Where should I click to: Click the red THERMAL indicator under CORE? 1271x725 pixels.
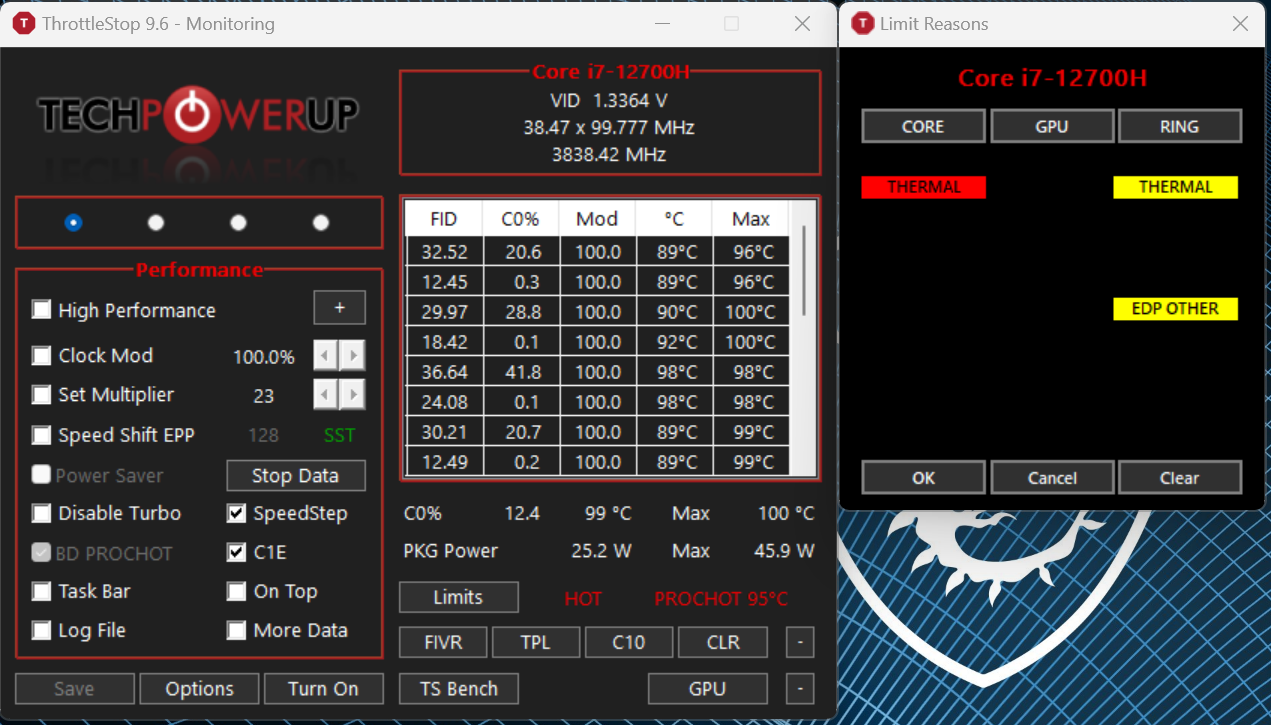pyautogui.click(x=924, y=187)
